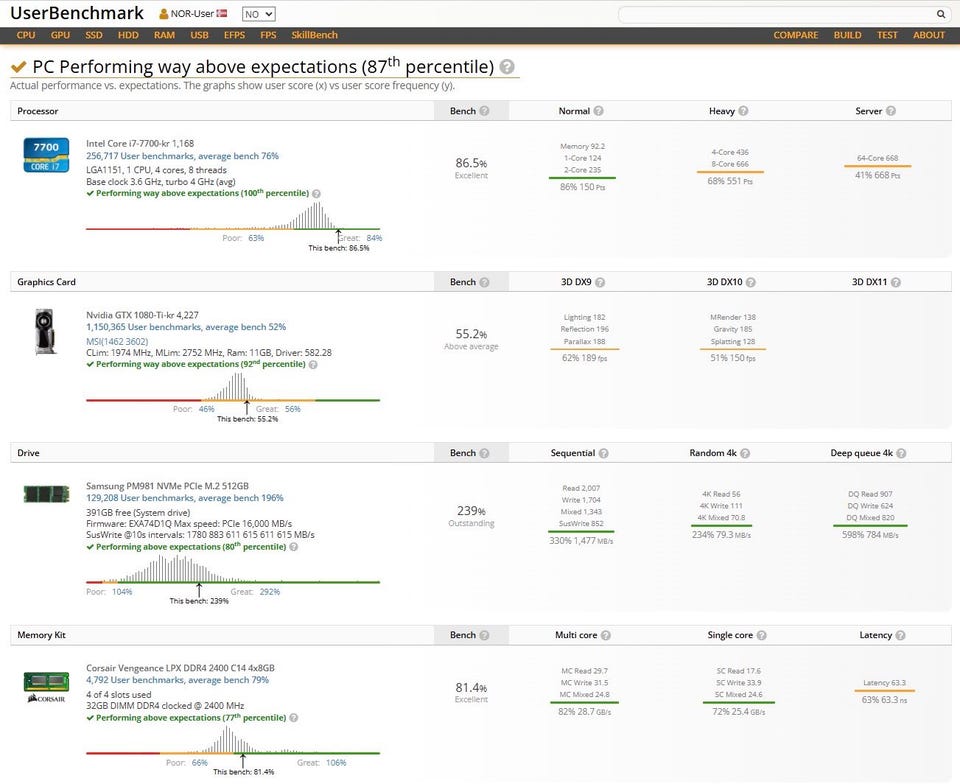This screenshot has height=784, width=960.
Task: Click inside the search input field
Action: coord(776,14)
